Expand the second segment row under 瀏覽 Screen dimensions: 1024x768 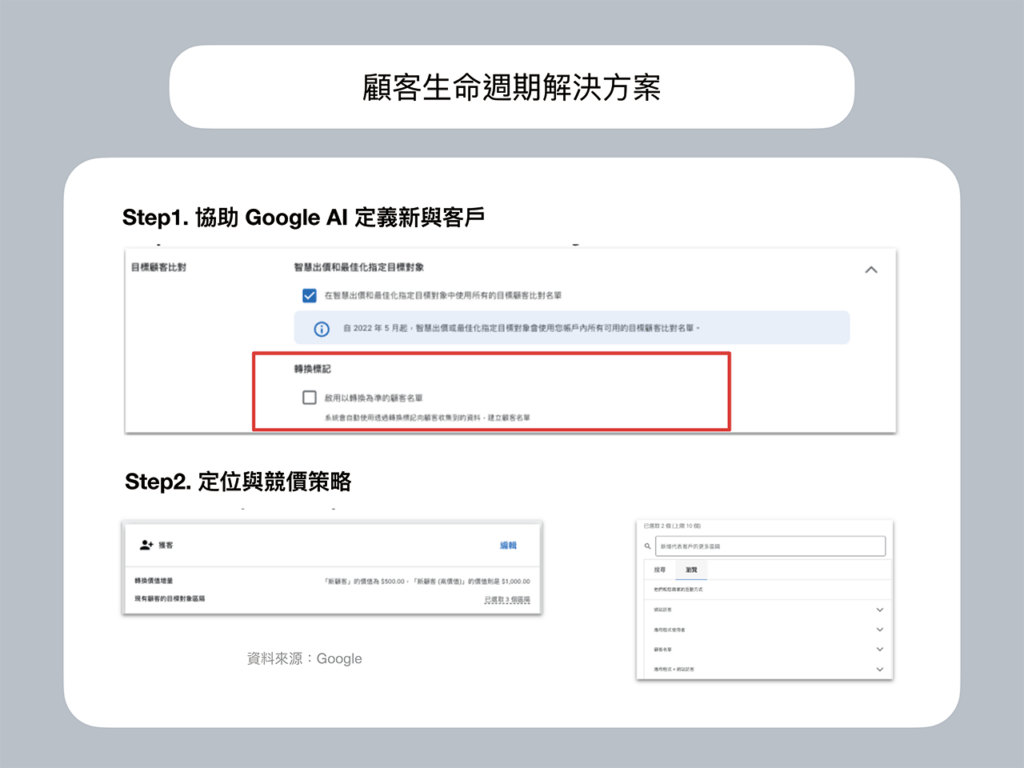[x=880, y=630]
